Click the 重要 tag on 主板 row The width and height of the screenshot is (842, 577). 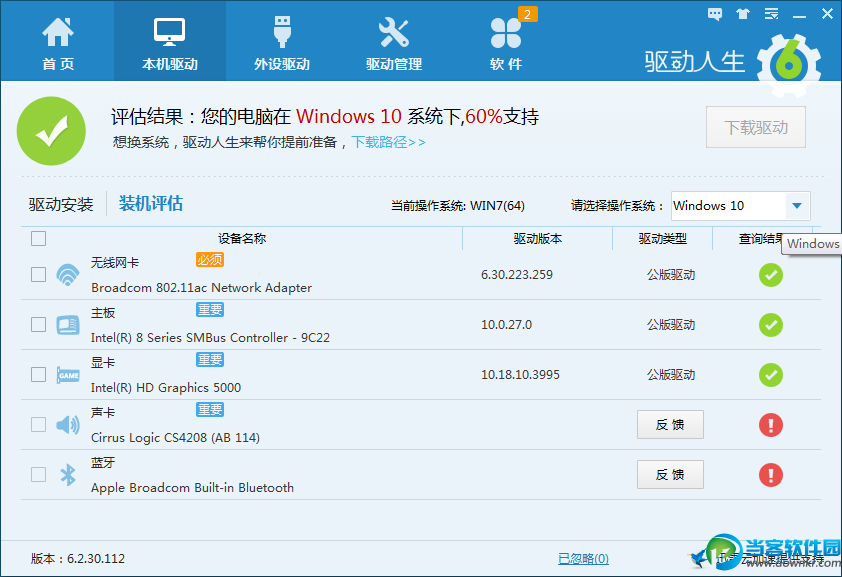pos(209,310)
